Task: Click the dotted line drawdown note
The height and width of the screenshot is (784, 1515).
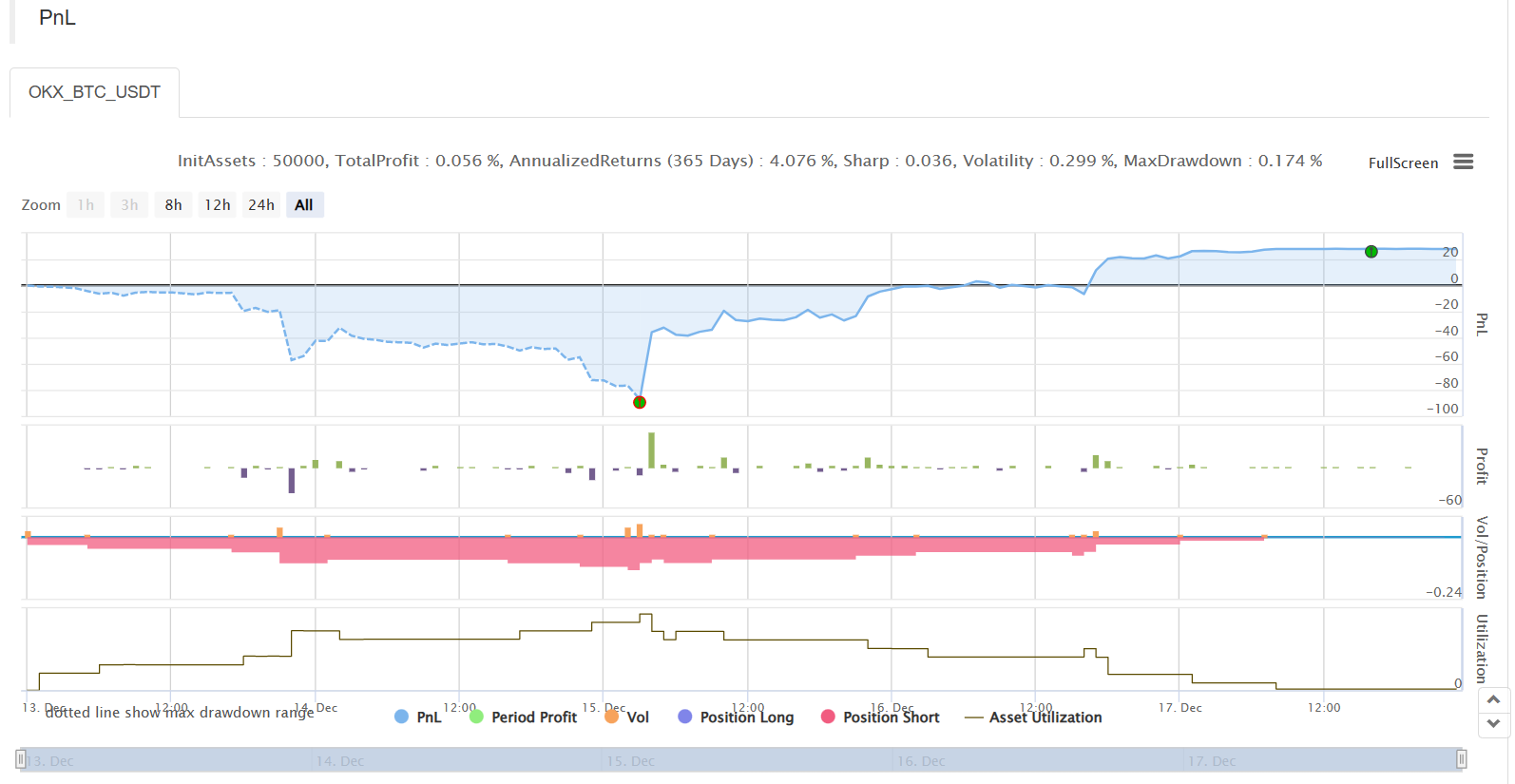Action: (180, 712)
